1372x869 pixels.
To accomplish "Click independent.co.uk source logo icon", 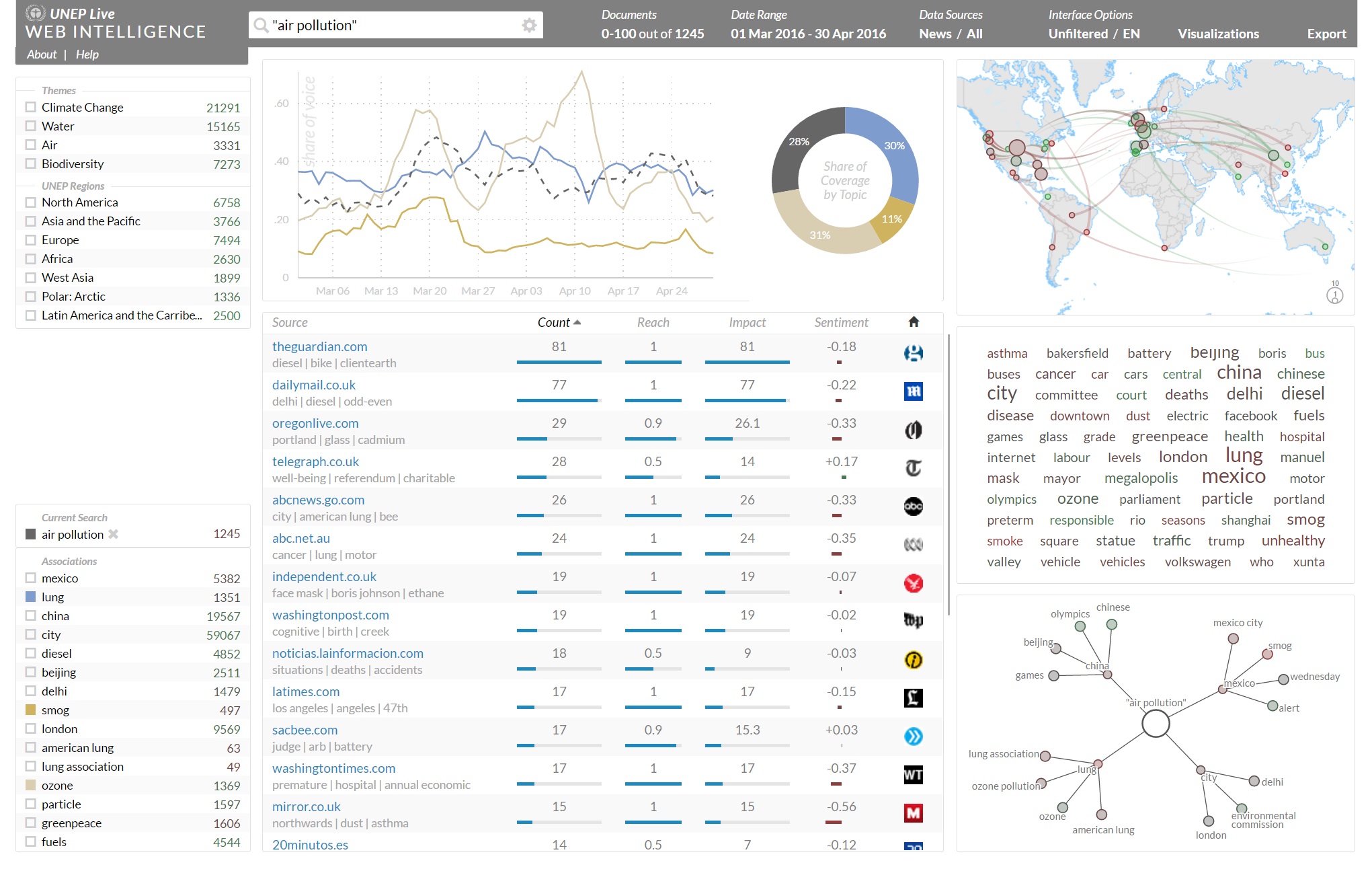I will click(x=914, y=583).
